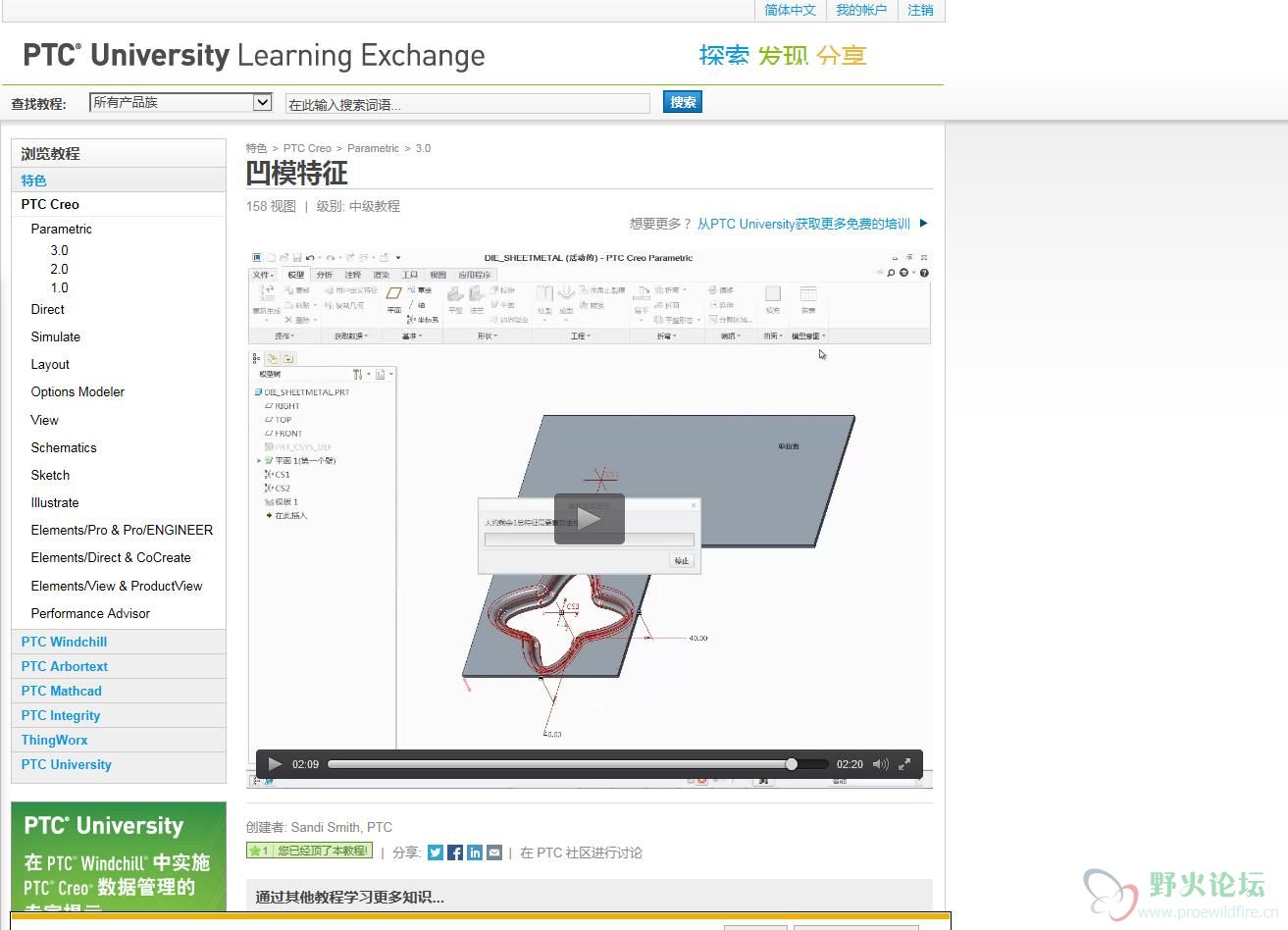Click 3.0 in the breadcrumb trail
This screenshot has width=1288, height=930.
click(423, 148)
